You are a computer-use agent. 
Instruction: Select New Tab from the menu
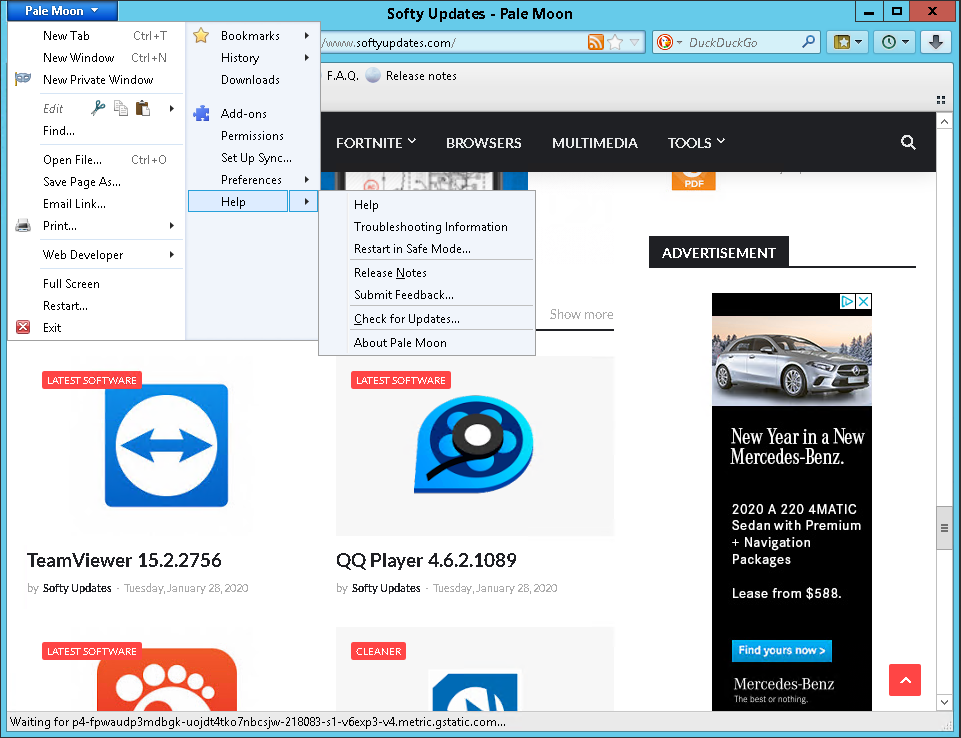(97, 36)
